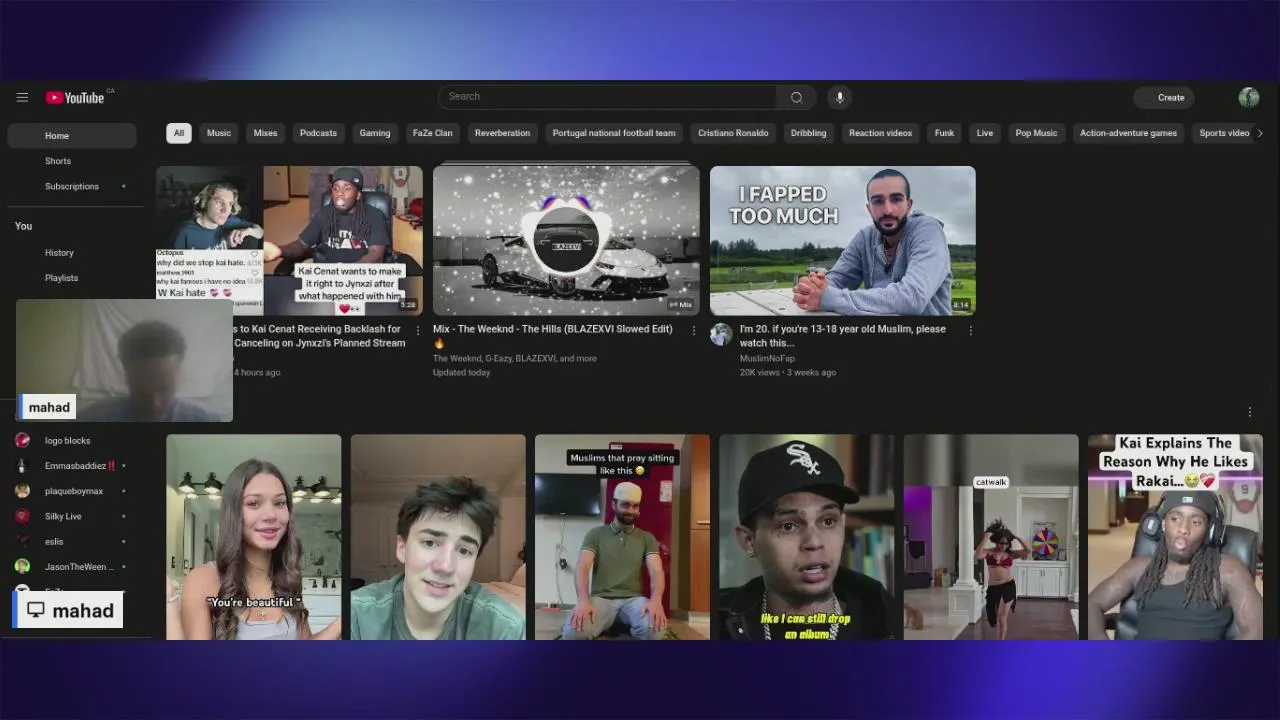The height and width of the screenshot is (720, 1280).
Task: Open the account avatar menu
Action: (x=1249, y=97)
